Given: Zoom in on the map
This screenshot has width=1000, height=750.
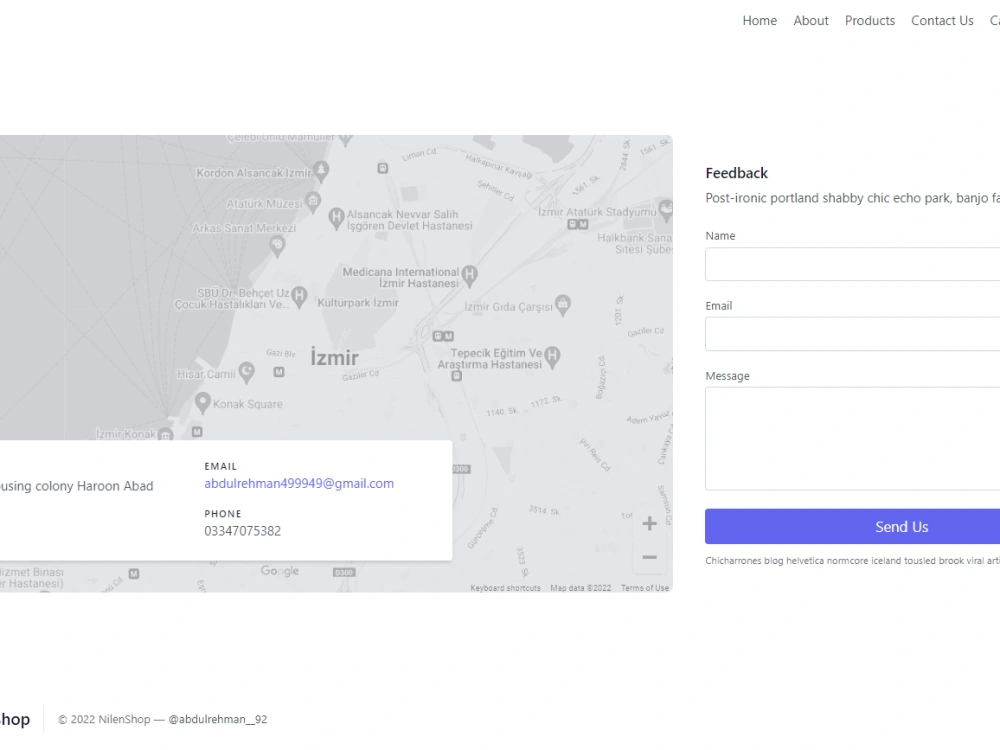Looking at the screenshot, I should pyautogui.click(x=649, y=522).
